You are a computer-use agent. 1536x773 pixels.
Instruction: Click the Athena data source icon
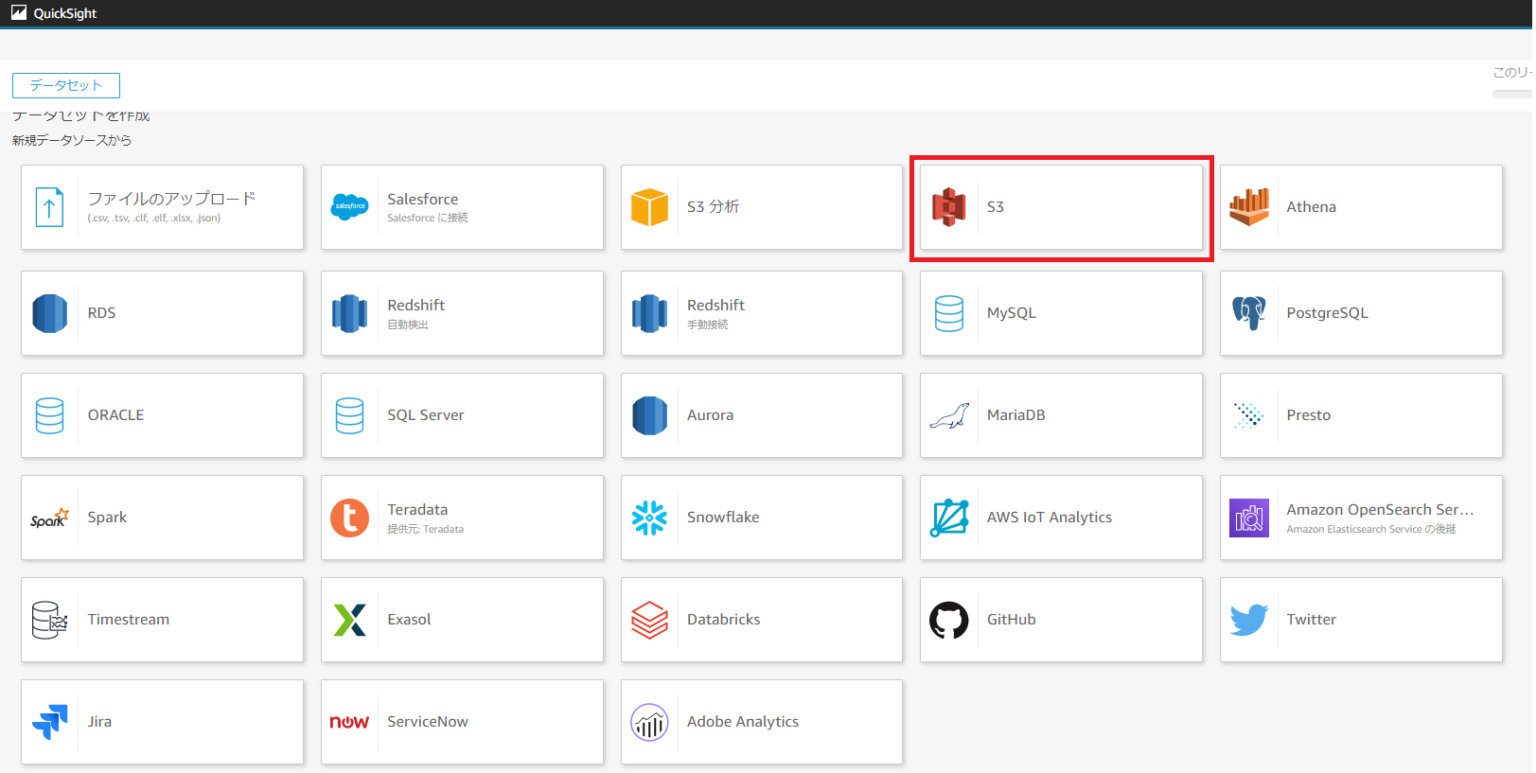click(1248, 207)
